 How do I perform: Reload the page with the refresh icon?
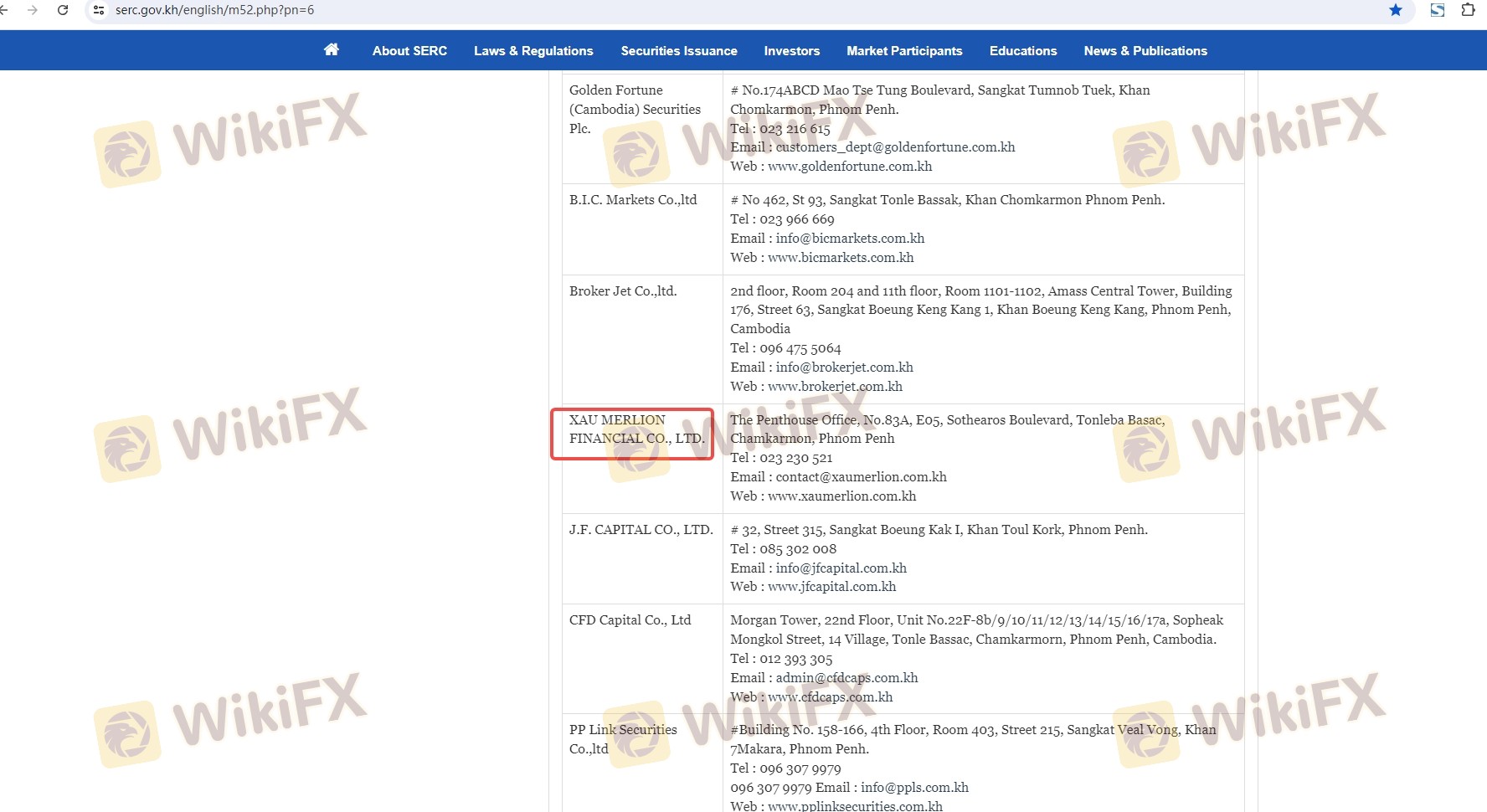(x=63, y=10)
